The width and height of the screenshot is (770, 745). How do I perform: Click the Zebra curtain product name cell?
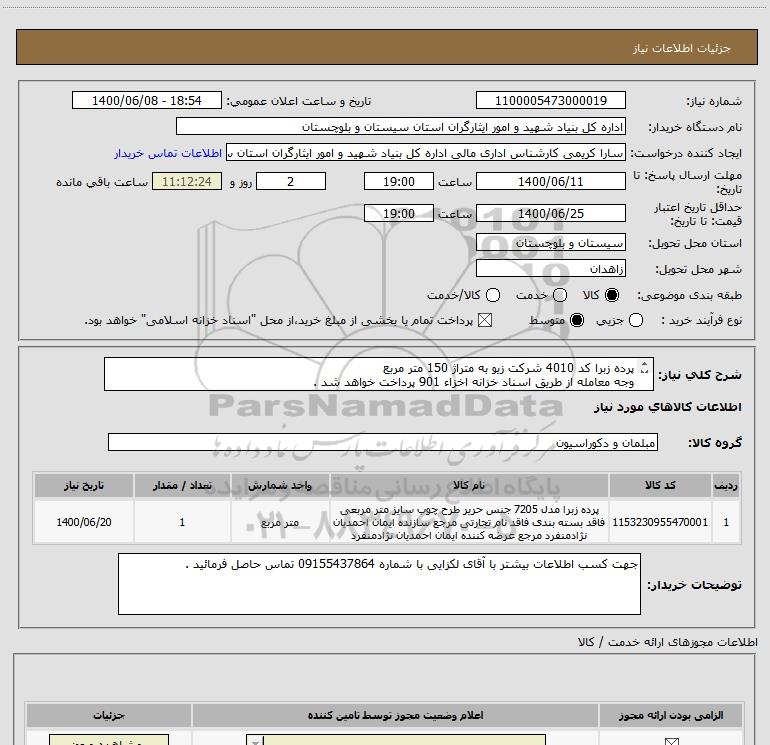tap(469, 522)
